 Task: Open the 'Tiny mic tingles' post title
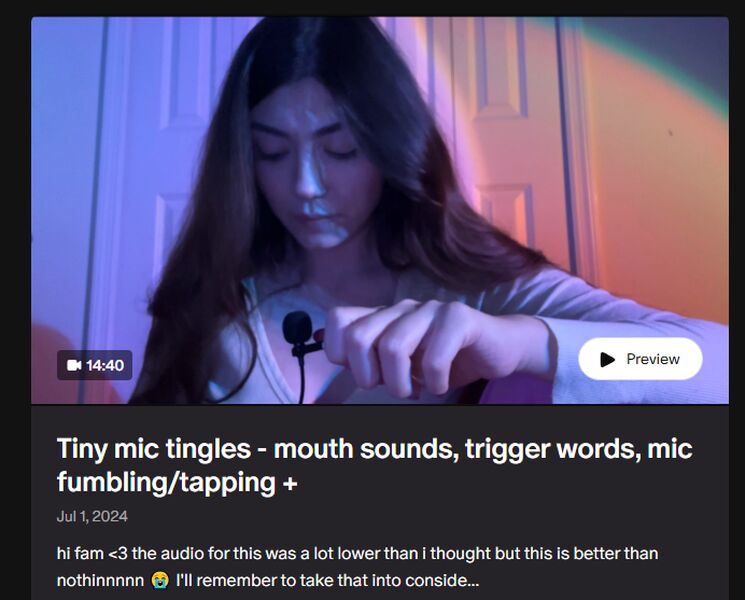coord(374,465)
